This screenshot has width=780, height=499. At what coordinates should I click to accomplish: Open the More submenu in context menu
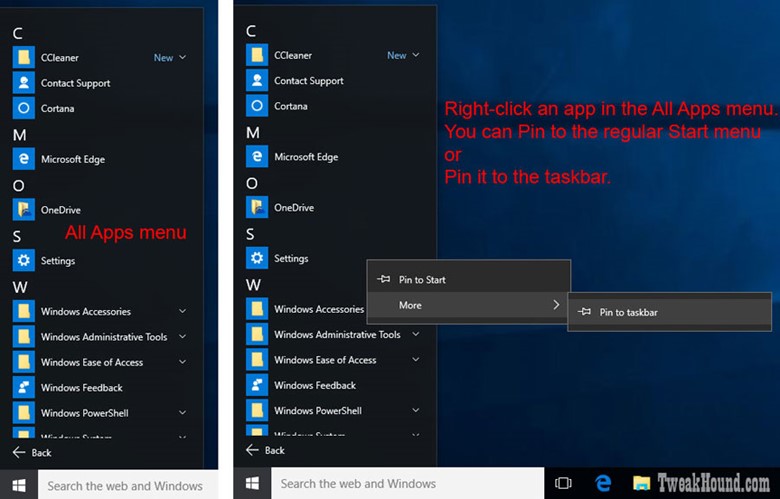469,305
